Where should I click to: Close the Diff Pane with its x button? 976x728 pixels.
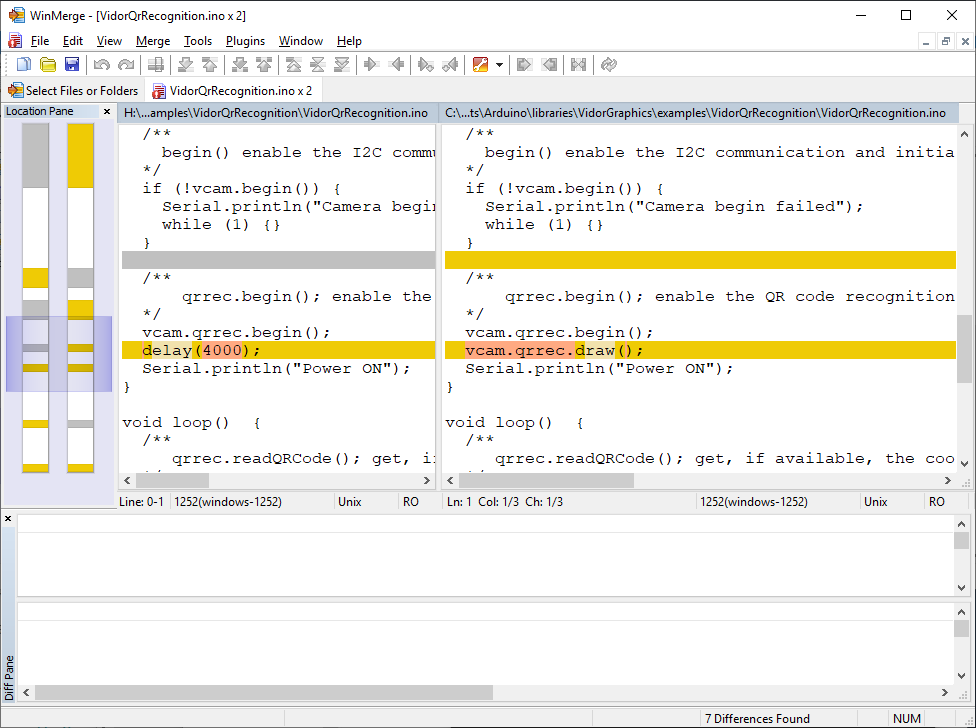tap(8, 519)
